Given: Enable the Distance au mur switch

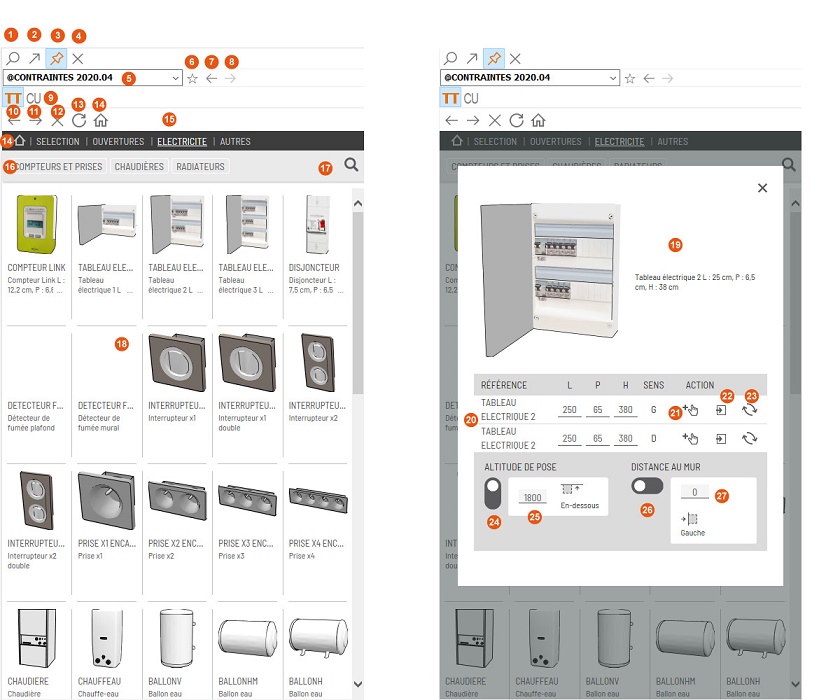Looking at the screenshot, I should pyautogui.click(x=648, y=485).
